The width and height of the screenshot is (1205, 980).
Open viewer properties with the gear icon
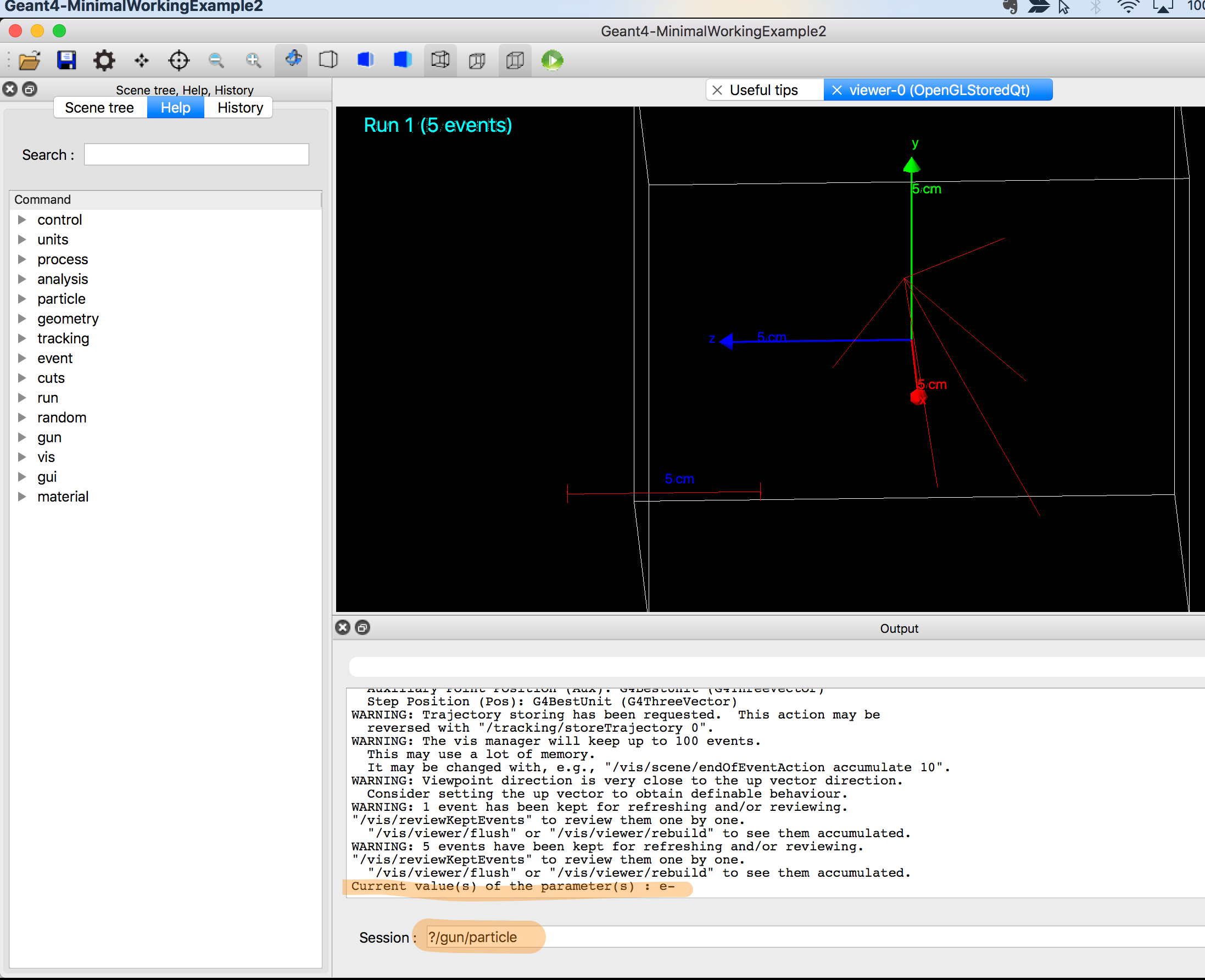pos(104,60)
